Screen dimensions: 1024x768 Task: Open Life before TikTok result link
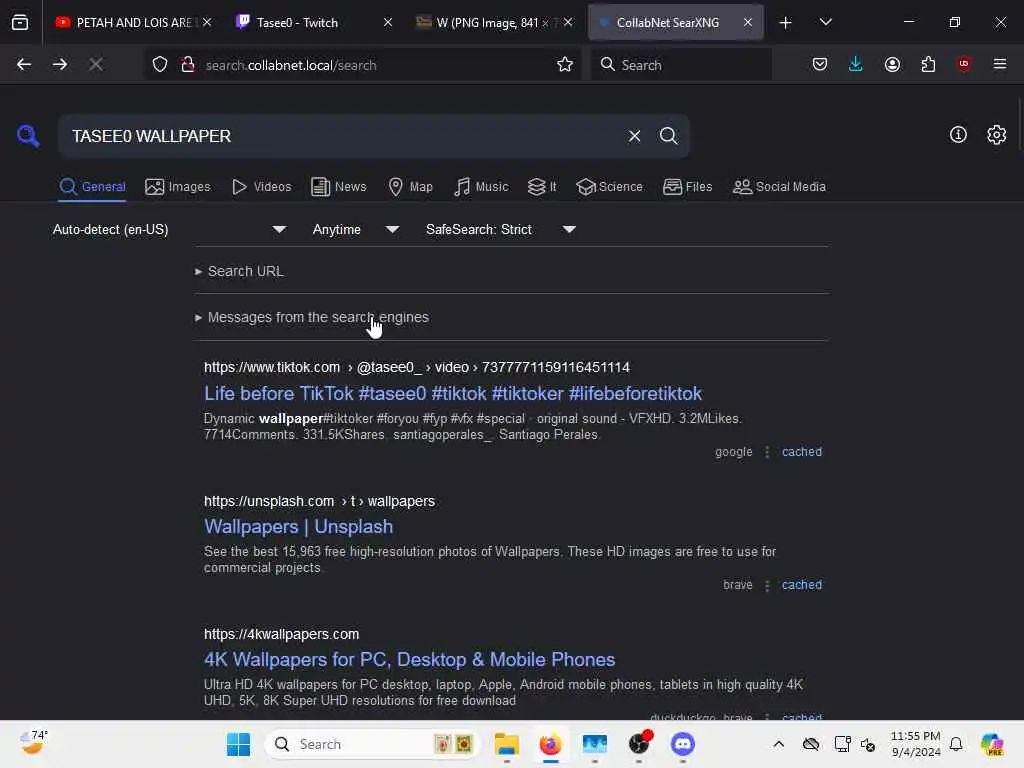453,393
